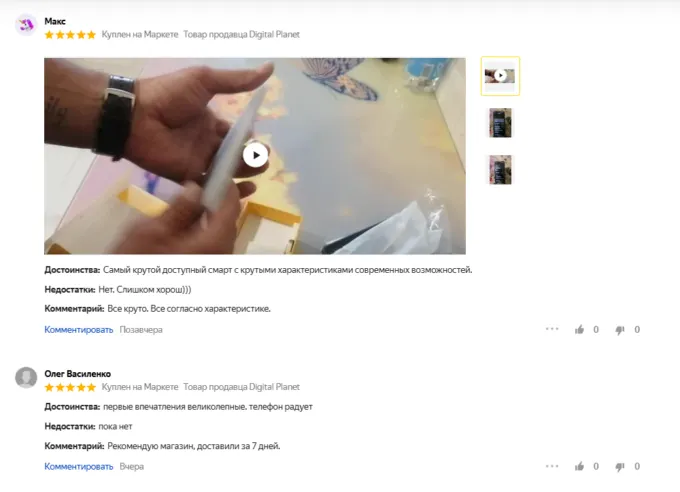The height and width of the screenshot is (492, 680).
Task: Like Олег Василенко's review with thumbs up
Action: [579, 466]
